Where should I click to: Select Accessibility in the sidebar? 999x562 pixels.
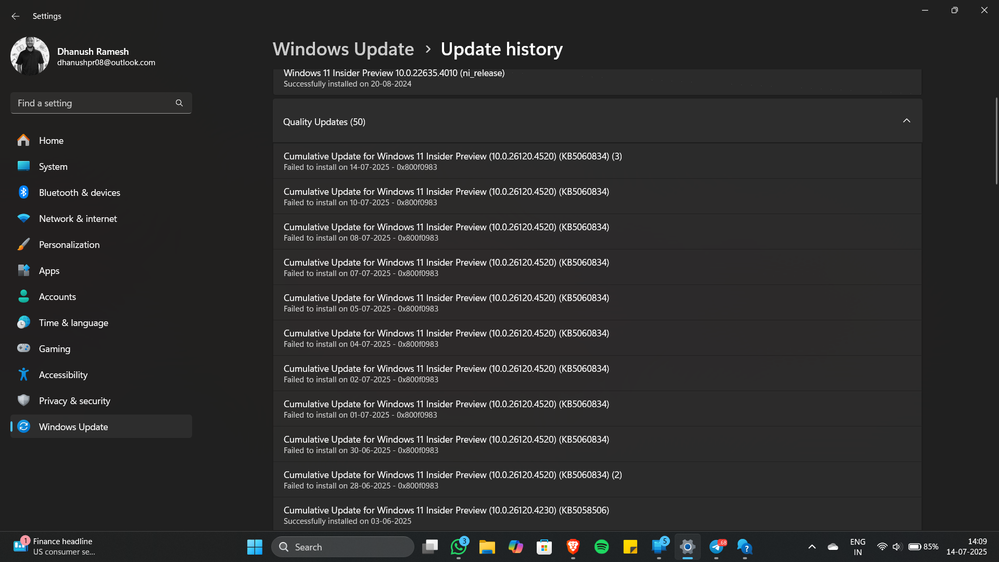point(101,375)
